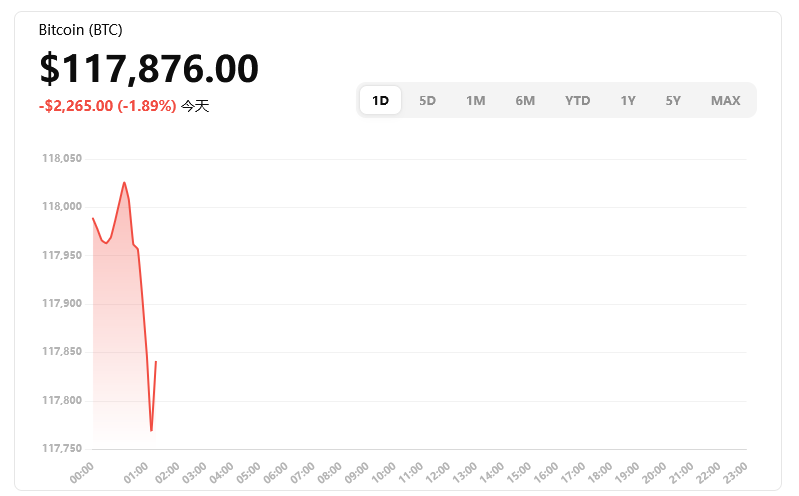Screen dimensions: 799x496
Task: Display the 5Y price chart
Action: tap(673, 100)
